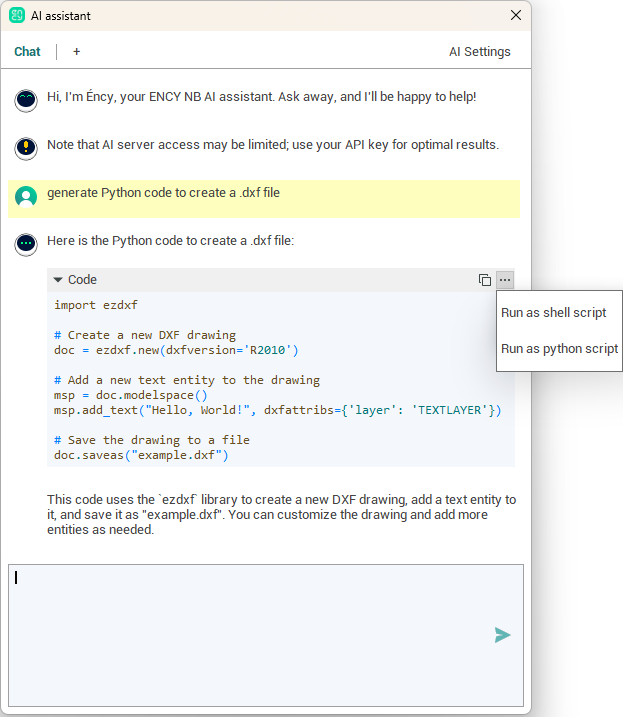Choose Run as python script

click(559, 349)
